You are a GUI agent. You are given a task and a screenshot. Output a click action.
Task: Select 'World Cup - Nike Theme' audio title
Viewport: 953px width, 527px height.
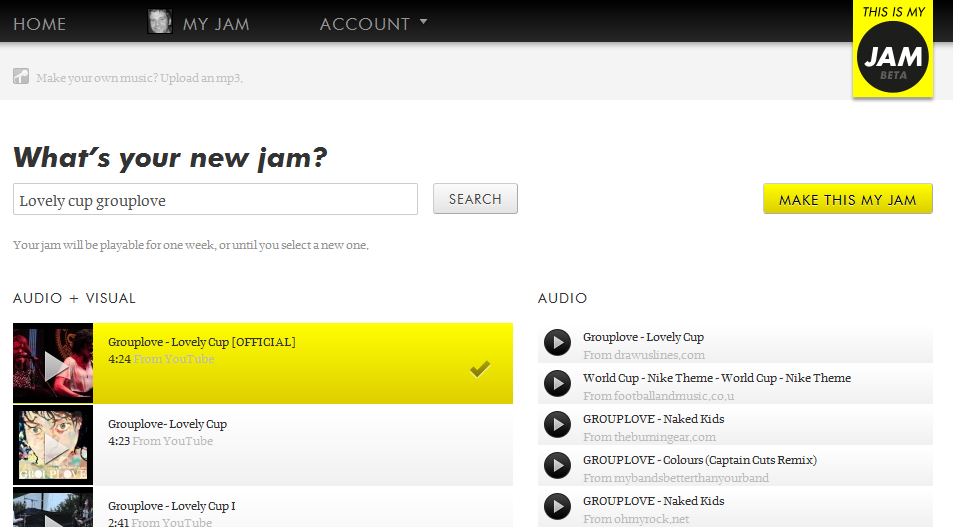(x=717, y=378)
